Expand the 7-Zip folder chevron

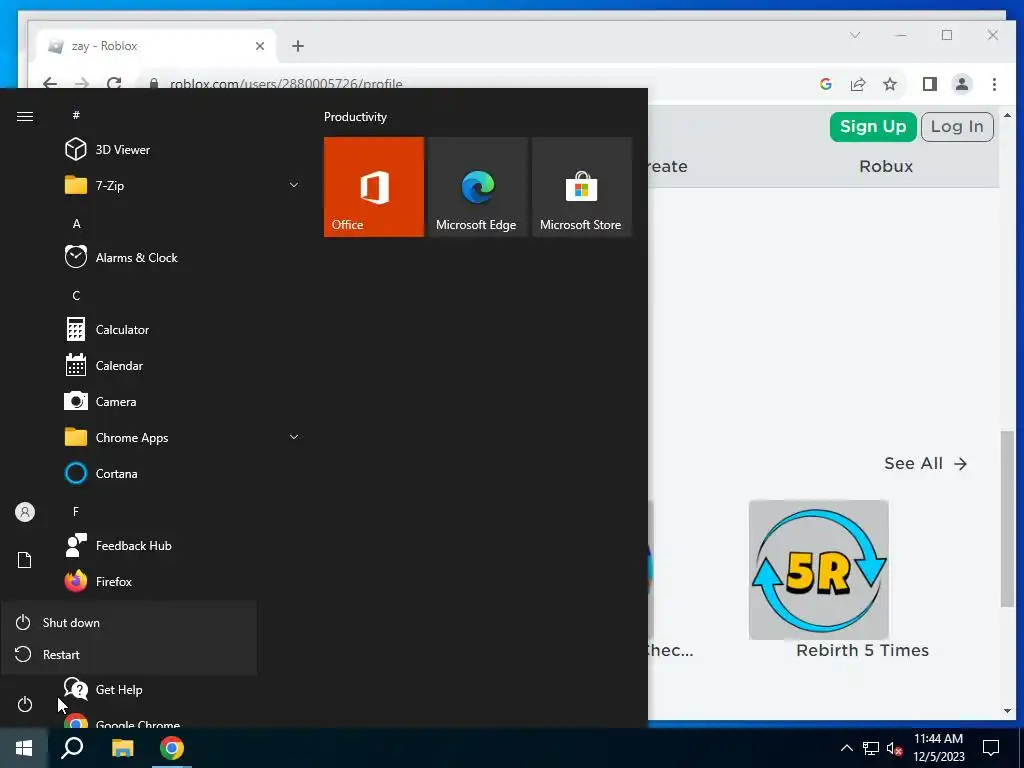[x=294, y=185]
